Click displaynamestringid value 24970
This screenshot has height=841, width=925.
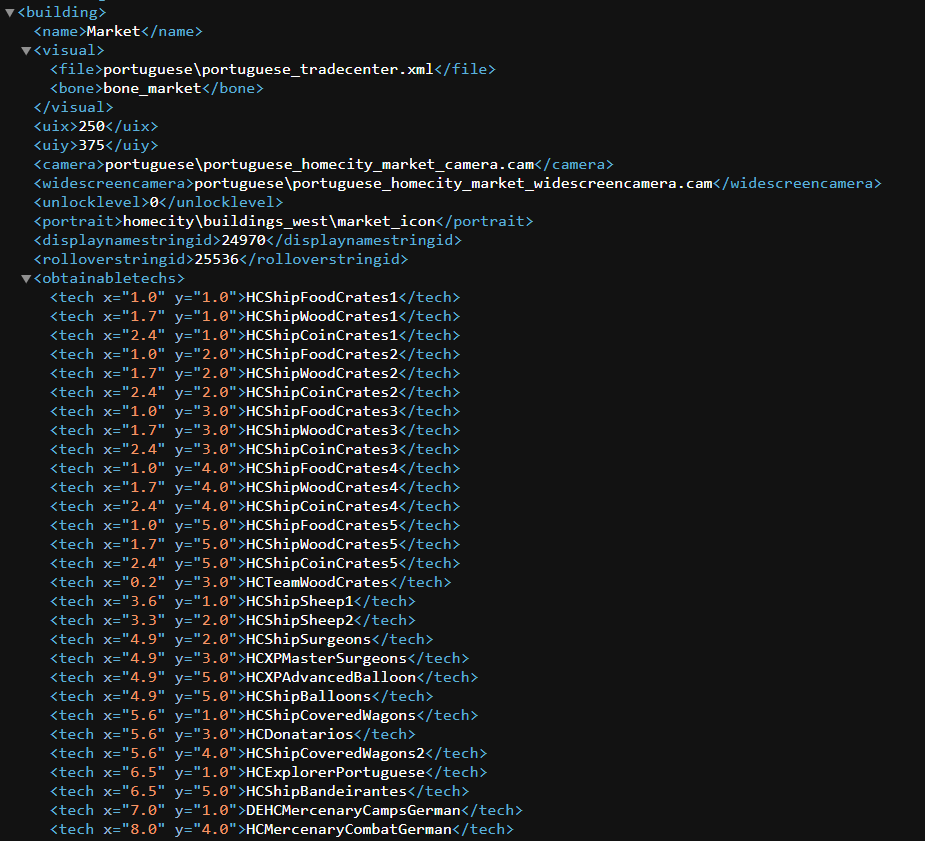click(x=243, y=240)
